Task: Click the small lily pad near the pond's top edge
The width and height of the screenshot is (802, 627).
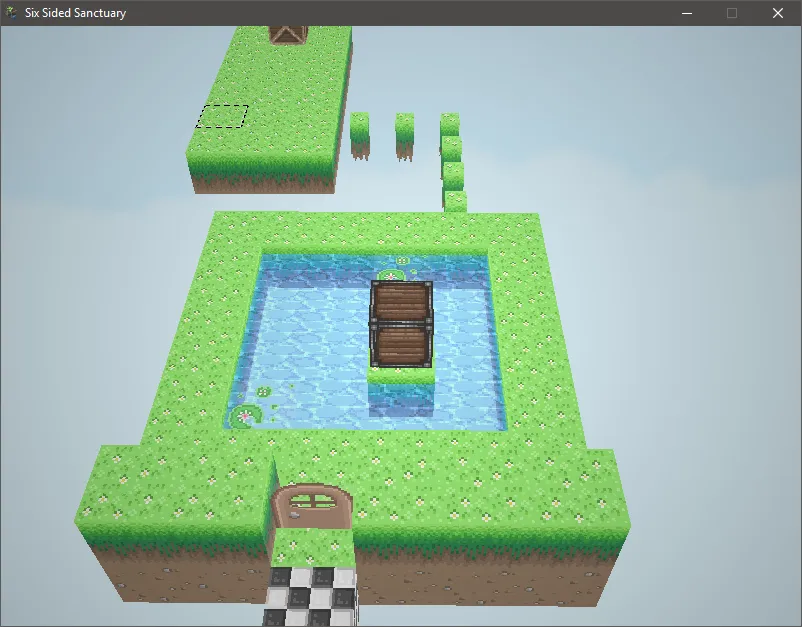Action: pyautogui.click(x=402, y=261)
